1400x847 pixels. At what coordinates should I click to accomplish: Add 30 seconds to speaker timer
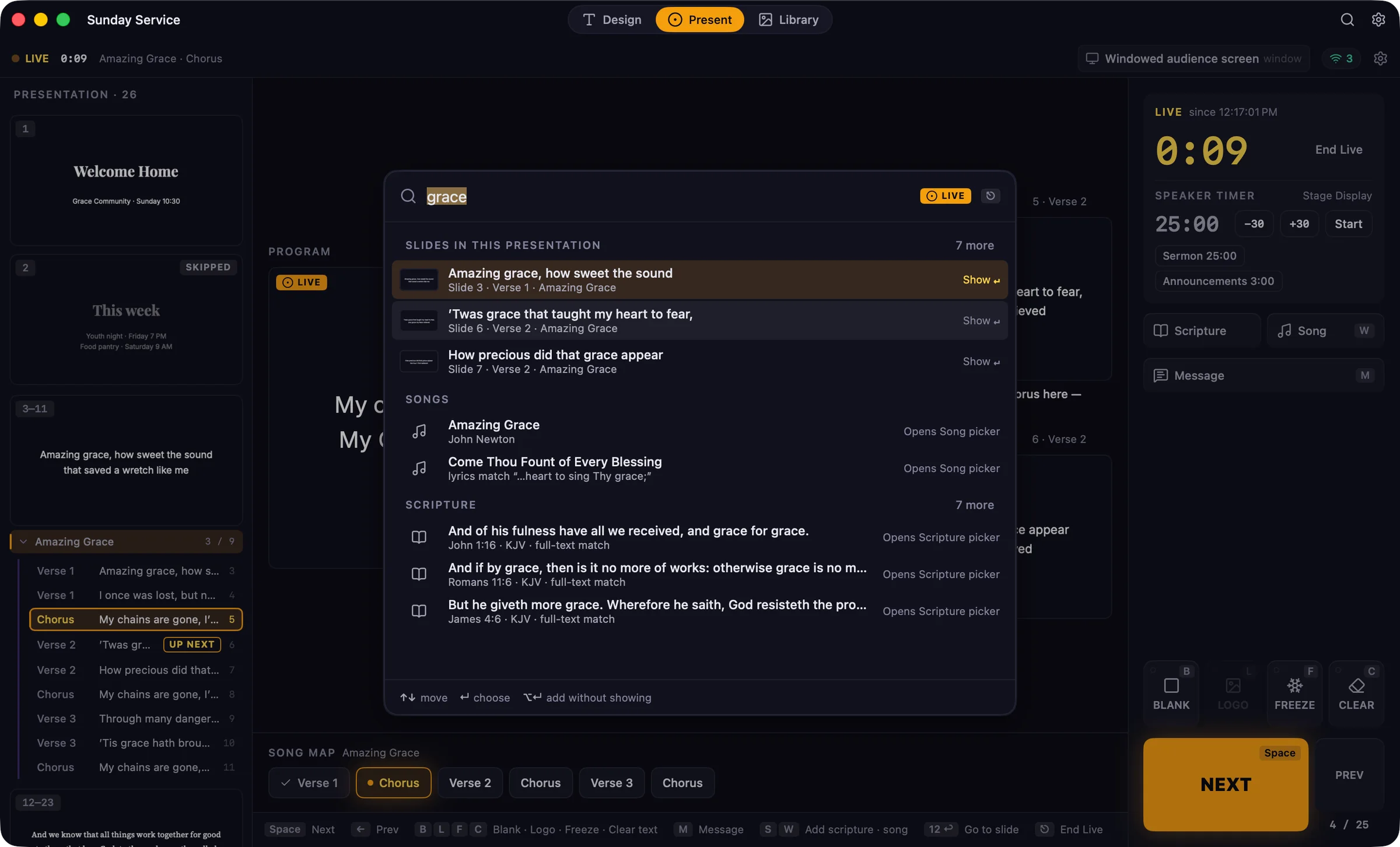(x=1299, y=224)
